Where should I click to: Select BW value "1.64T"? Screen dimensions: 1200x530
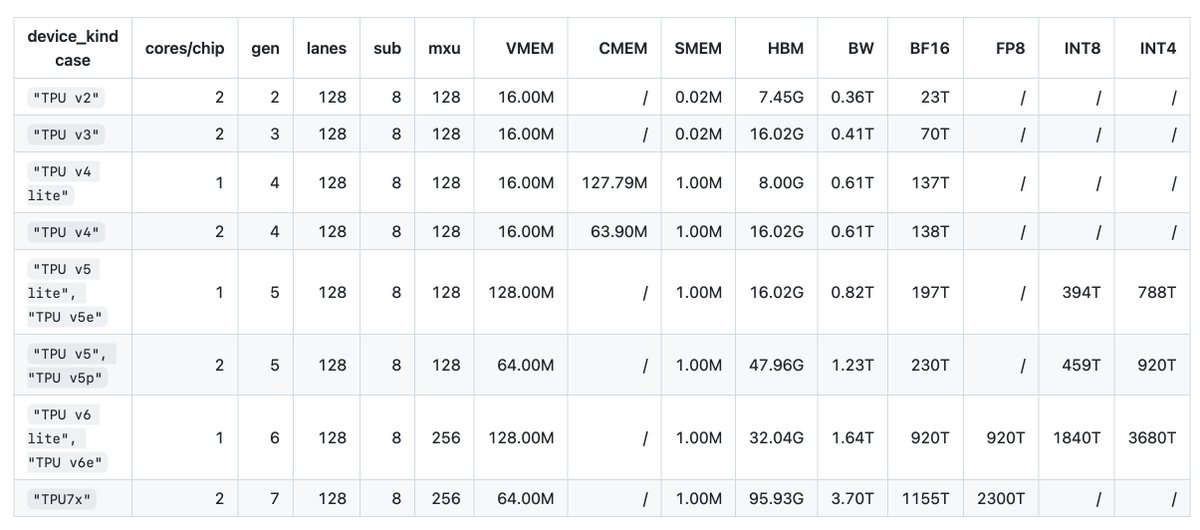(x=852, y=438)
